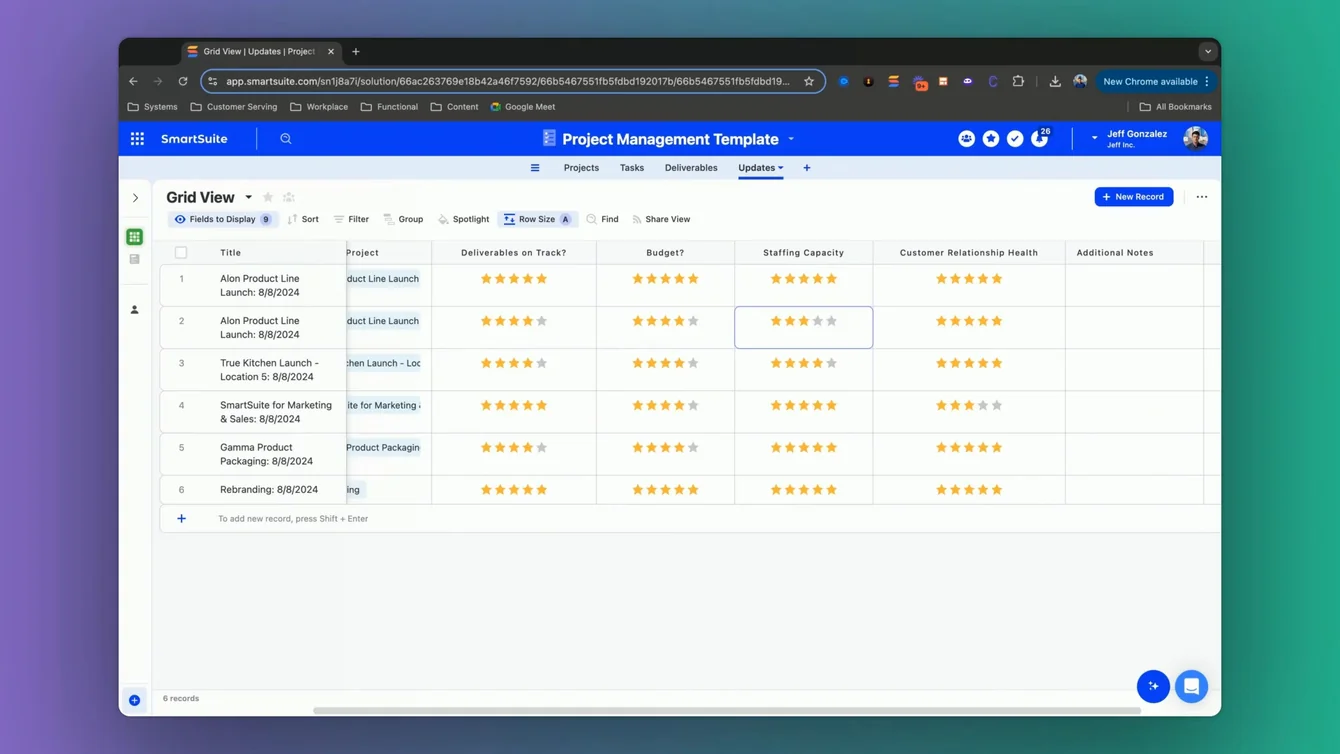Open notifications bell showing 26
1340x754 pixels.
[1041, 137]
